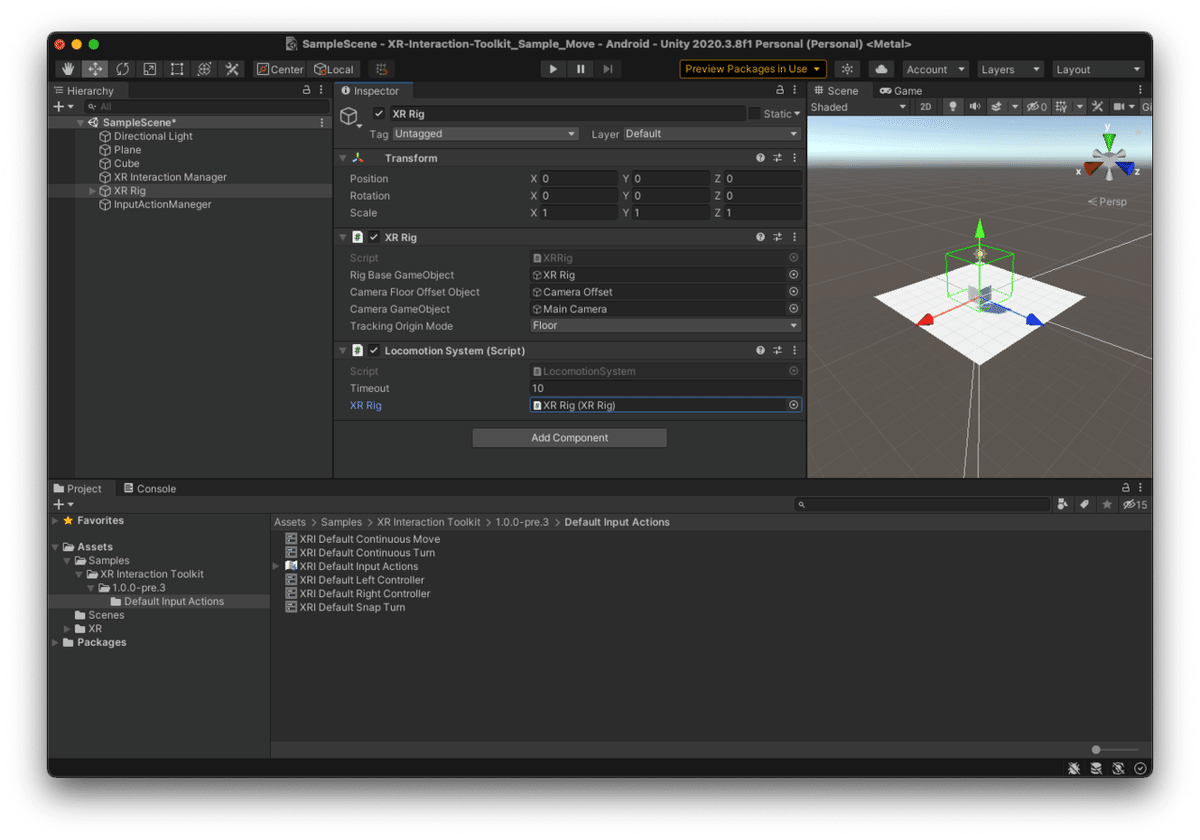Toggle scene lighting bulb icon

(x=953, y=107)
